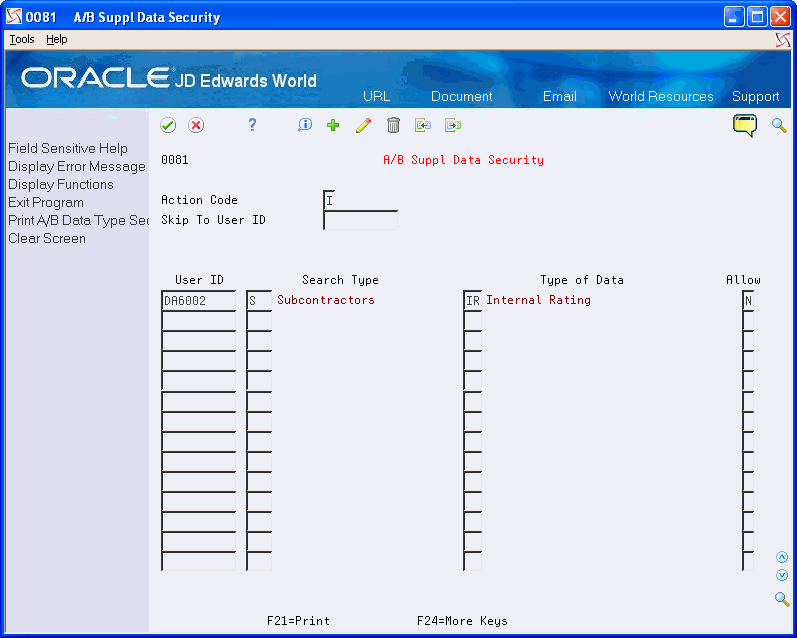
Task: Choose Clear Screen in the sidebar
Action: 47,238
